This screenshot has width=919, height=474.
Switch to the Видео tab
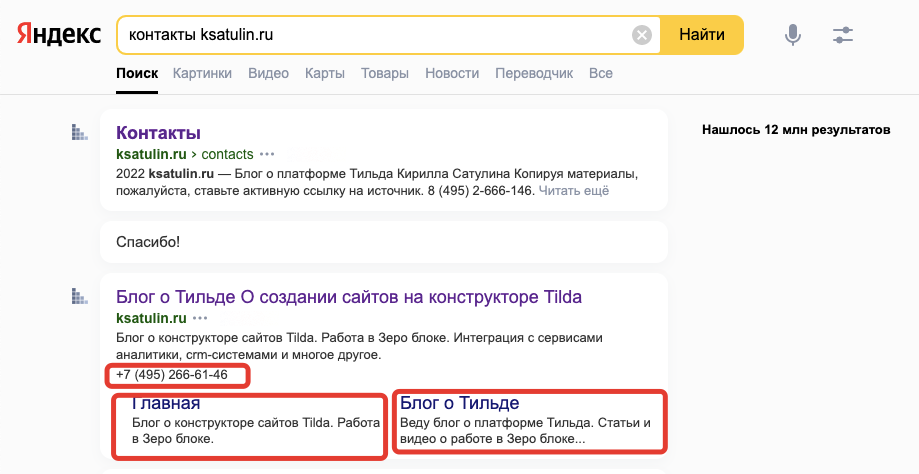[268, 73]
